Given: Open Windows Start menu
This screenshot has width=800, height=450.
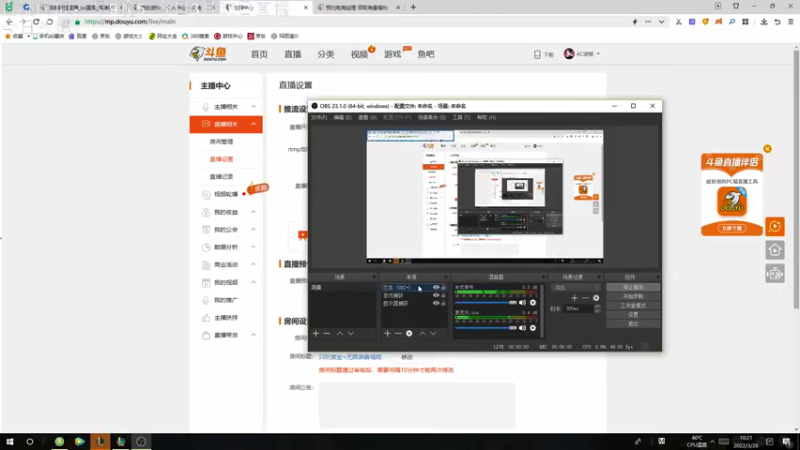Looking at the screenshot, I should (x=10, y=442).
